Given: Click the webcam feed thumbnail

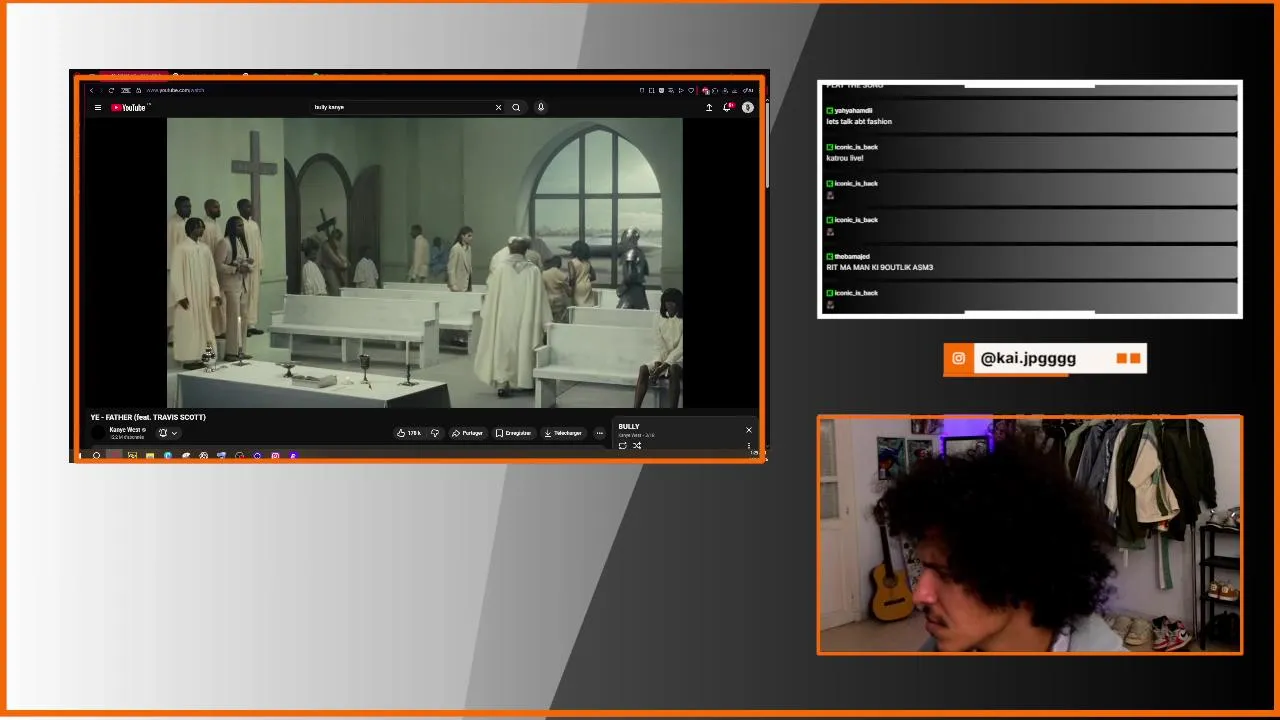Looking at the screenshot, I should (1030, 535).
